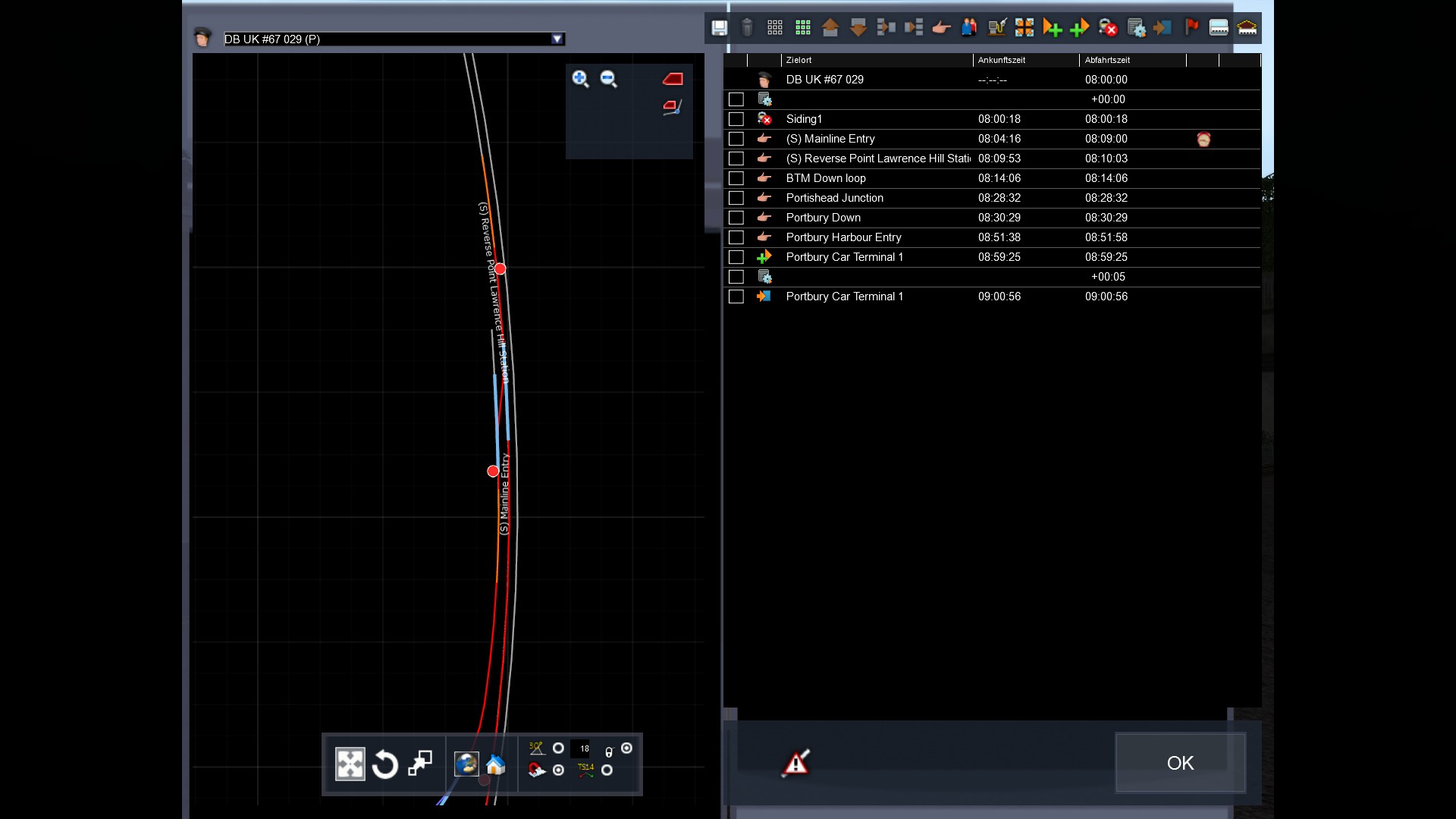The width and height of the screenshot is (1456, 819).
Task: Click the home view icon
Action: pos(495,764)
